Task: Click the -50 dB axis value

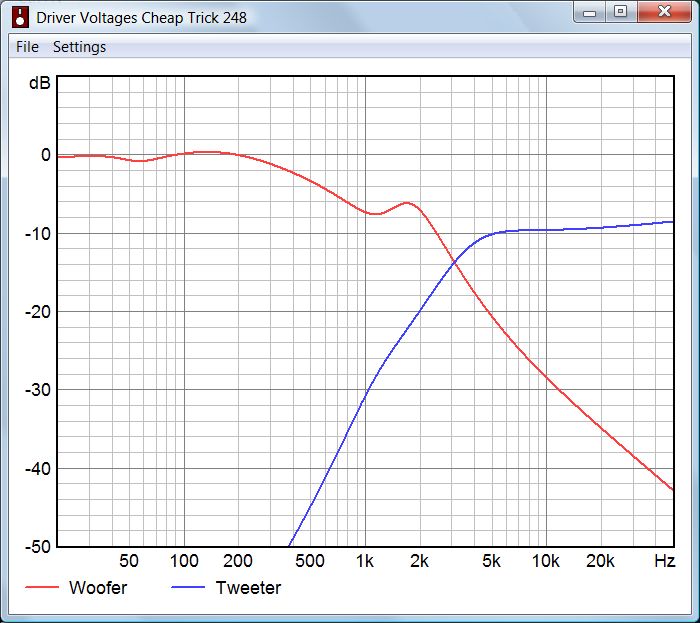Action: coord(38,547)
